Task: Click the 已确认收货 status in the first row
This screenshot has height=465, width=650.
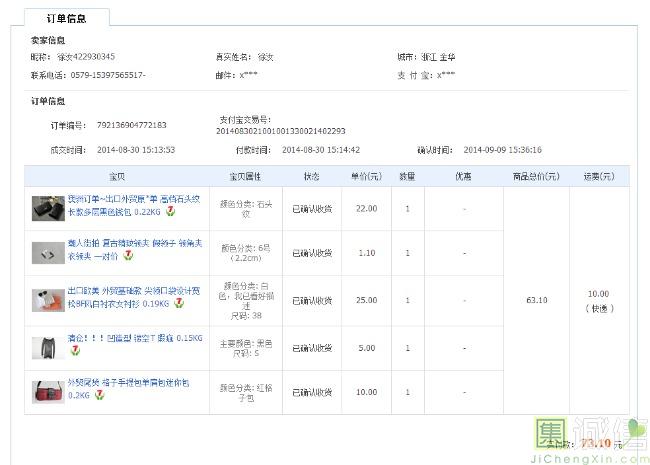Action: point(311,208)
